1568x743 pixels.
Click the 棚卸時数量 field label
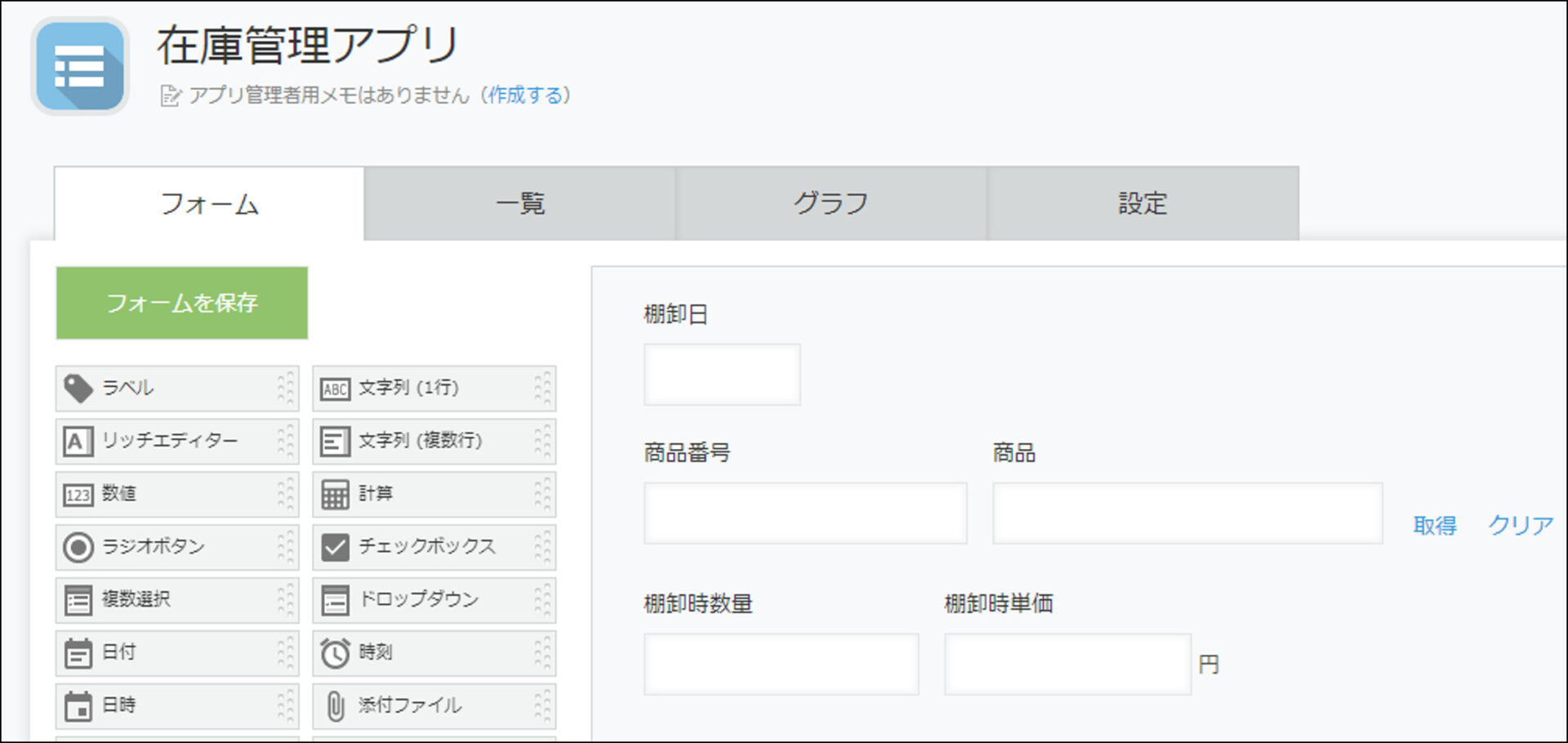coord(698,604)
